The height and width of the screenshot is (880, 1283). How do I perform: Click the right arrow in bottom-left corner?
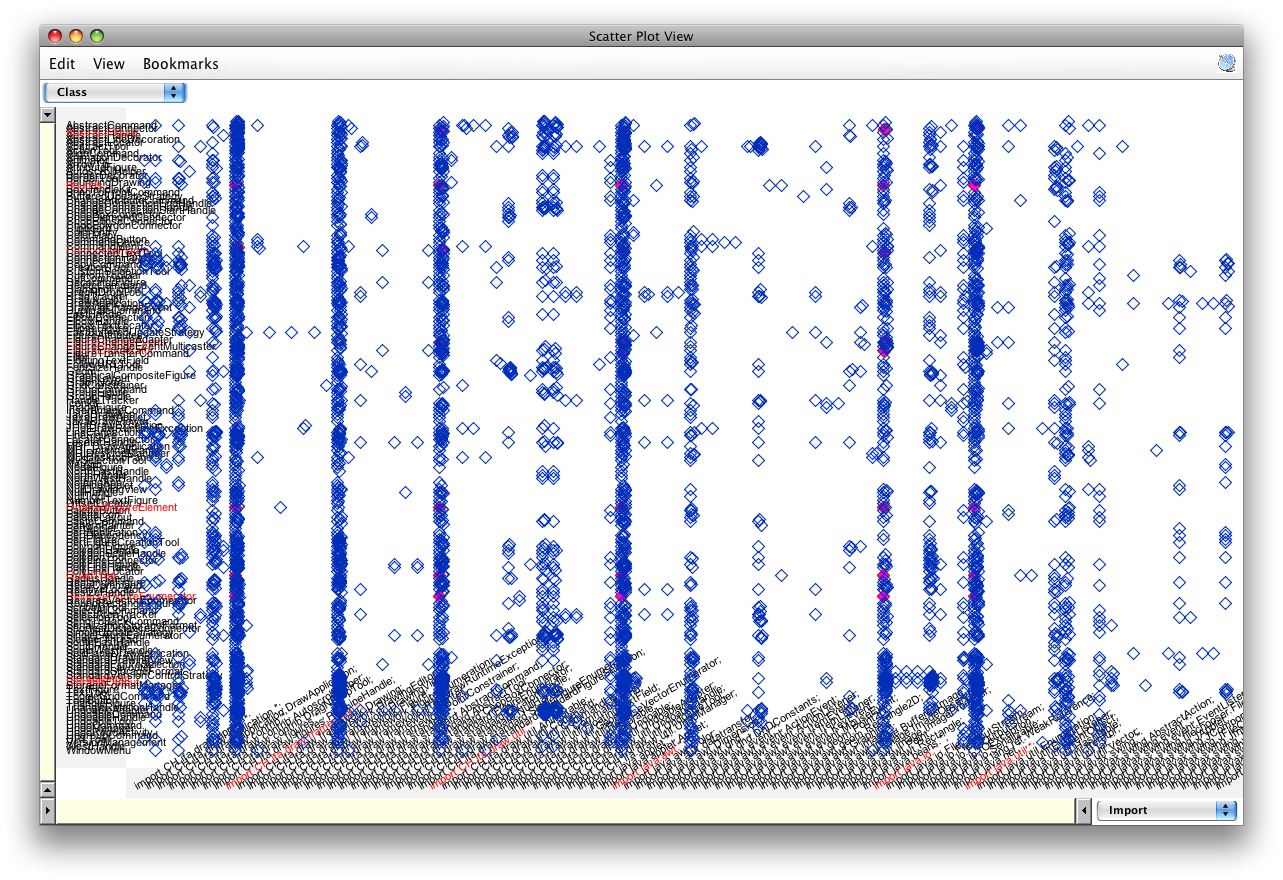coord(47,810)
